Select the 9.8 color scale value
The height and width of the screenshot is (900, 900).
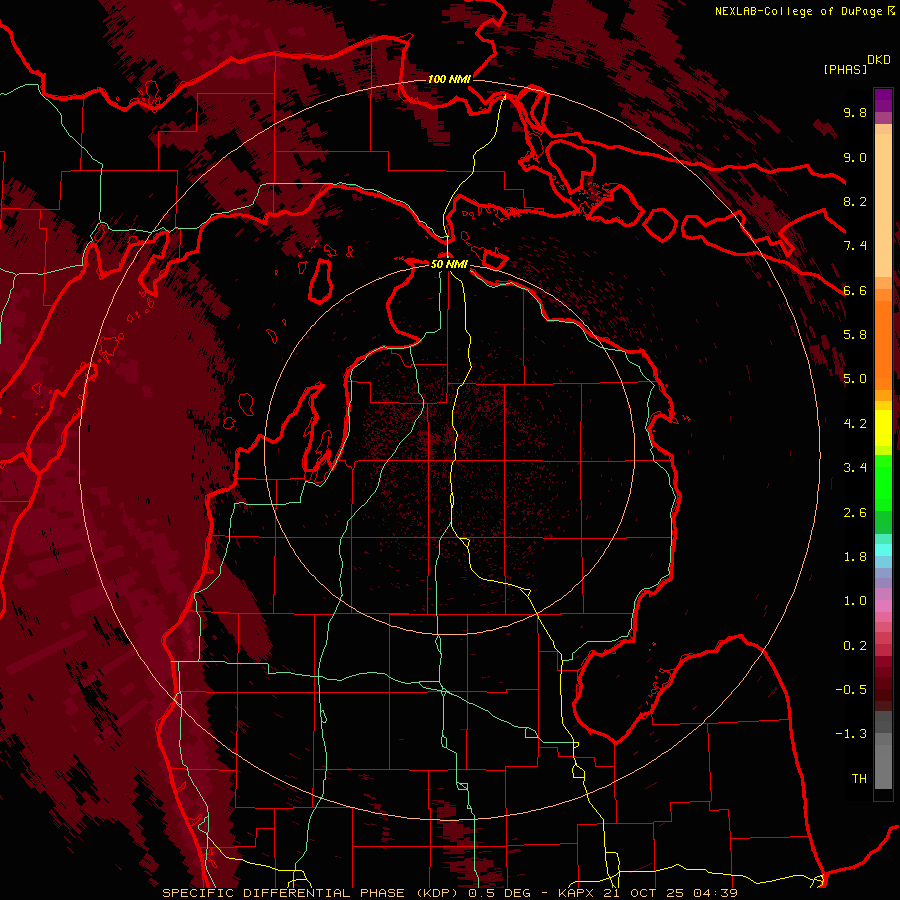pyautogui.click(x=855, y=112)
